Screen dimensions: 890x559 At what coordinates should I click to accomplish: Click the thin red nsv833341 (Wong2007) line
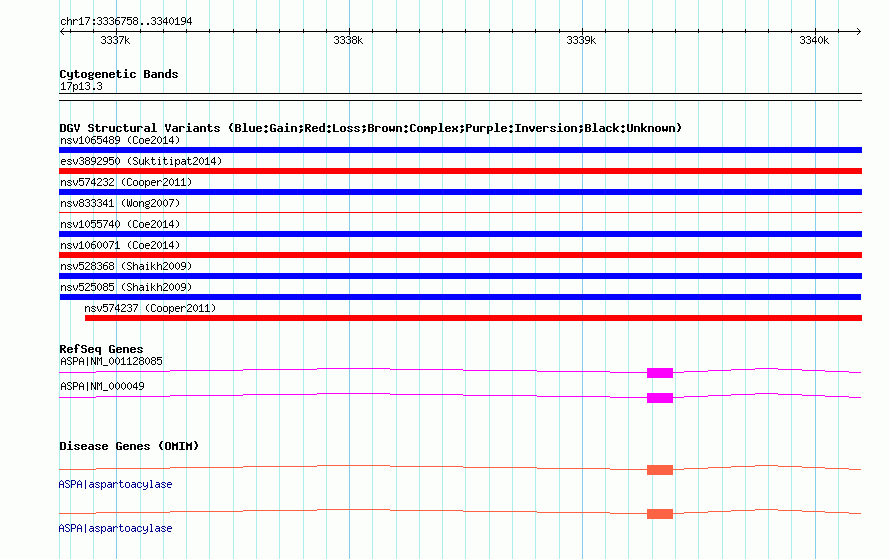[x=460, y=212]
